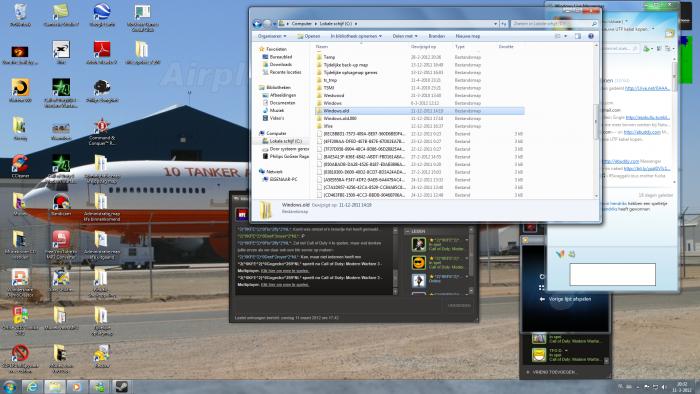This screenshot has width=700, height=394.
Task: Open Windows Media Player taskbar icon
Action: coord(77,386)
